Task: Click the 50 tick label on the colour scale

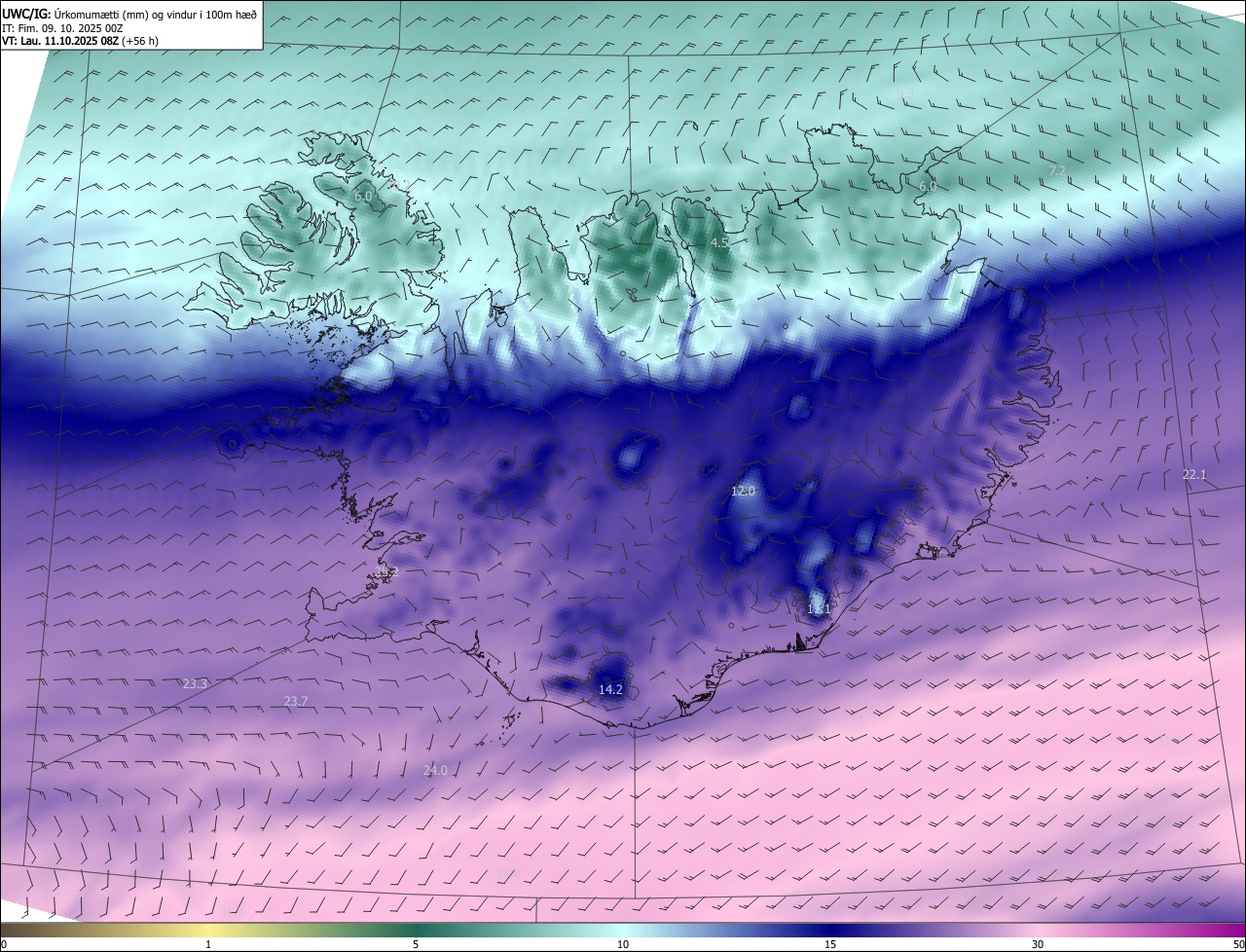Action: [x=1238, y=945]
